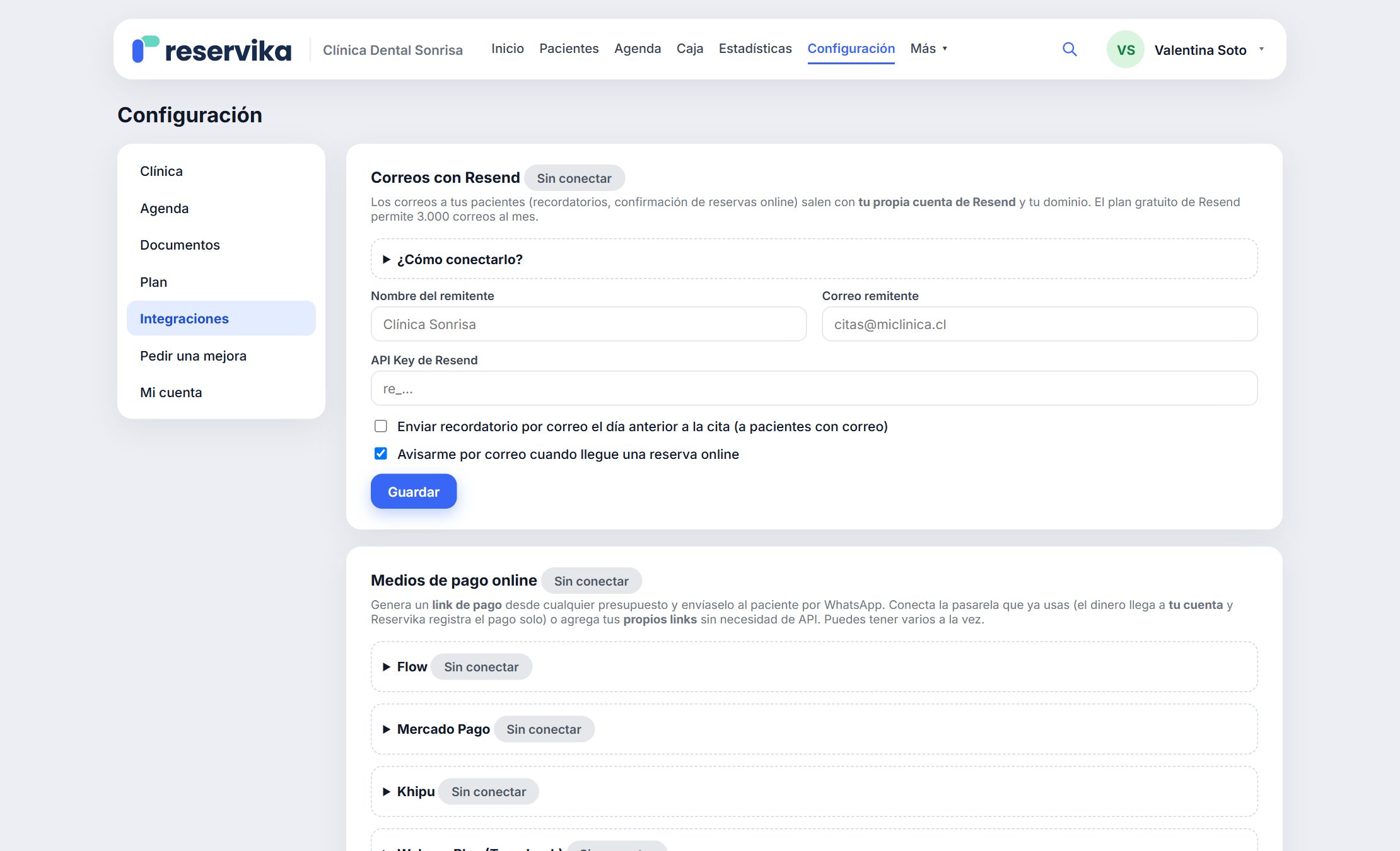
Task: Focus the Correo remitente field
Action: point(1039,324)
